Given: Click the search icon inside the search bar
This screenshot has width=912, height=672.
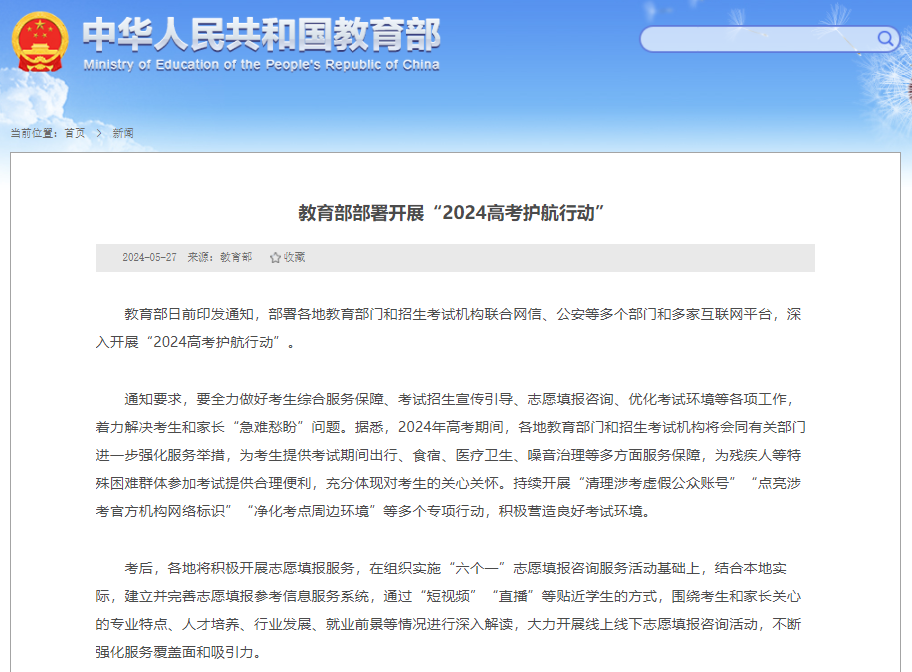Looking at the screenshot, I should pyautogui.click(x=884, y=40).
